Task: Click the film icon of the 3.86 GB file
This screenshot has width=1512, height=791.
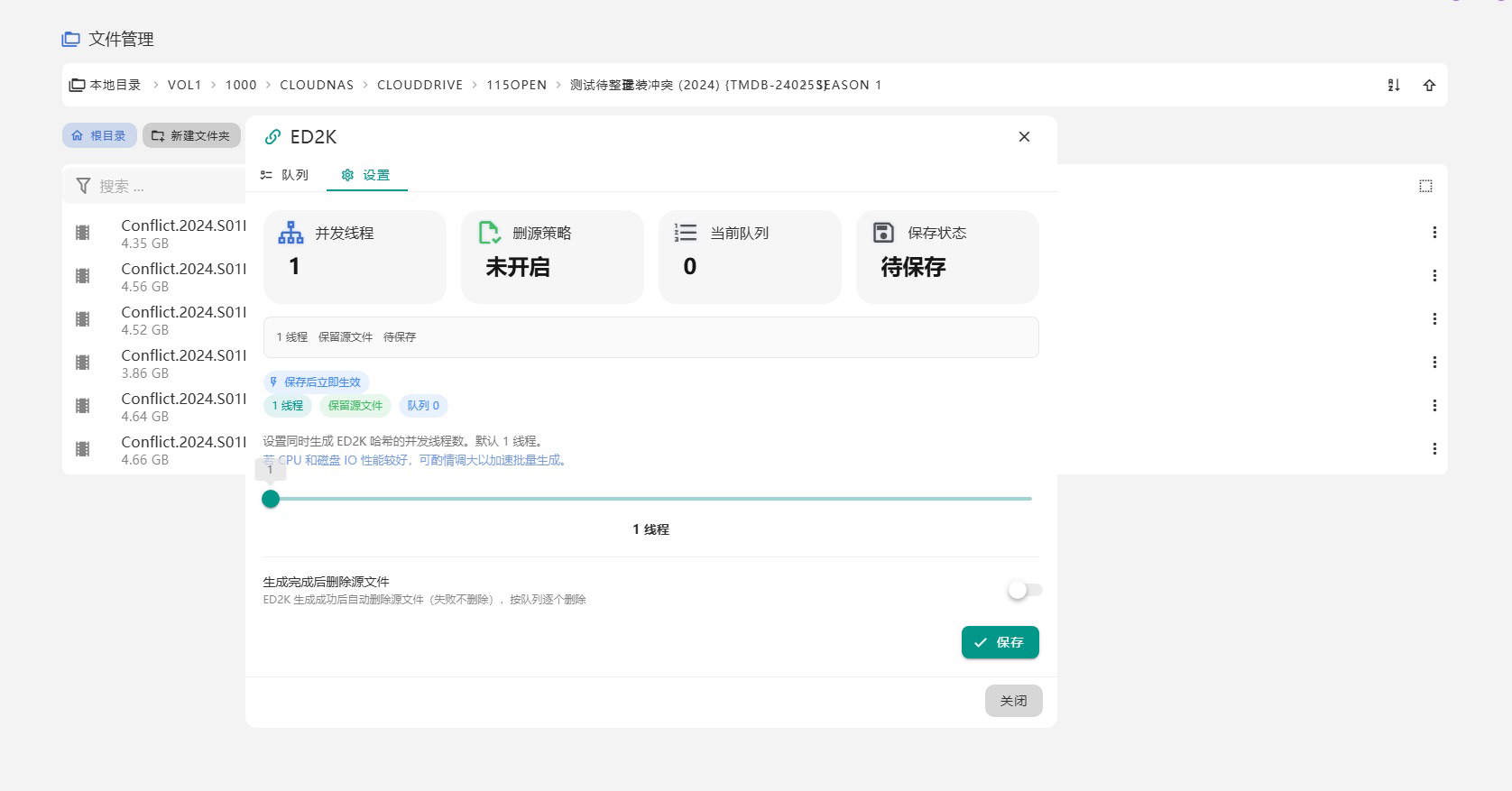Action: [83, 363]
